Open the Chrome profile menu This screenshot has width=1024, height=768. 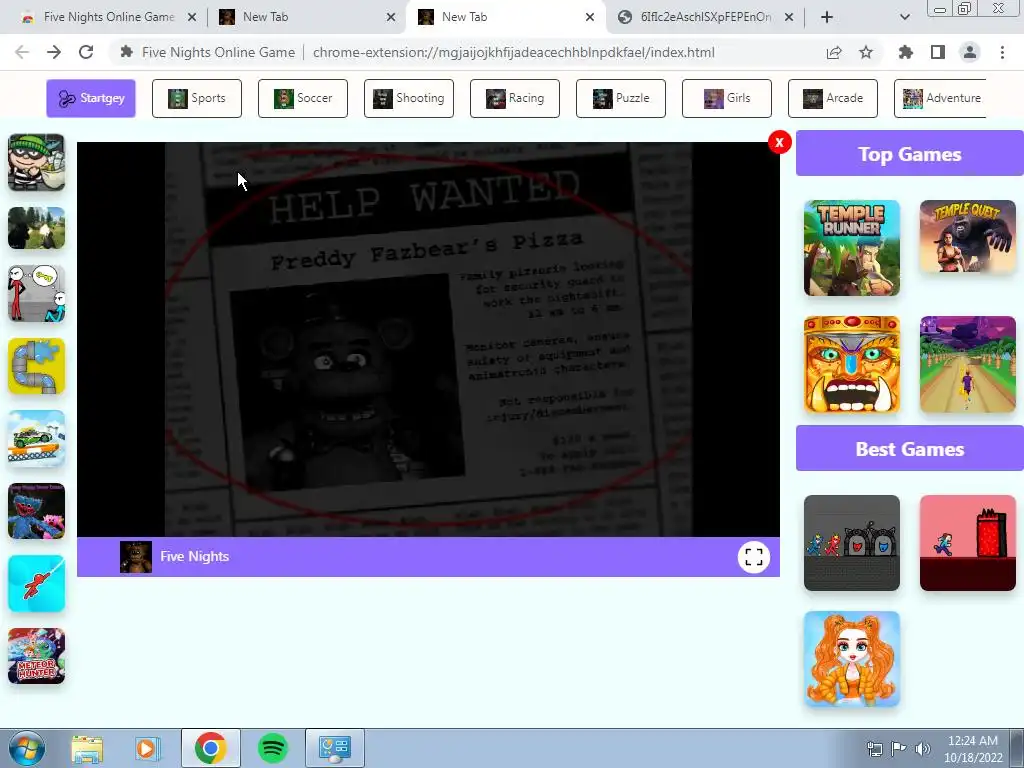point(970,52)
